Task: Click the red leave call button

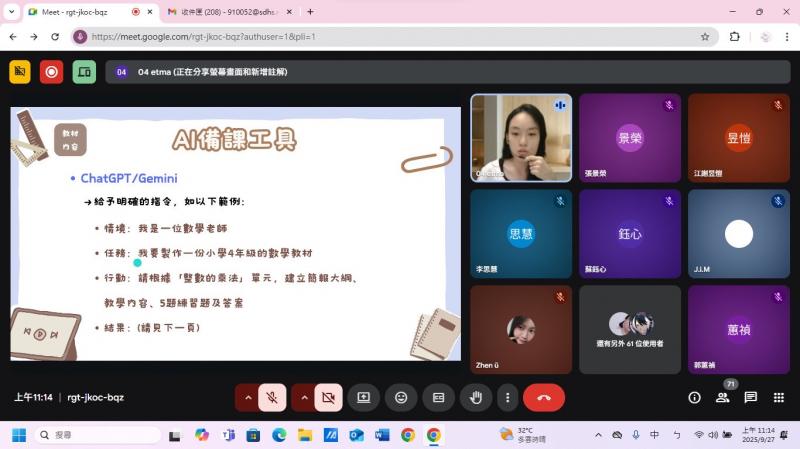Action: [x=543, y=397]
